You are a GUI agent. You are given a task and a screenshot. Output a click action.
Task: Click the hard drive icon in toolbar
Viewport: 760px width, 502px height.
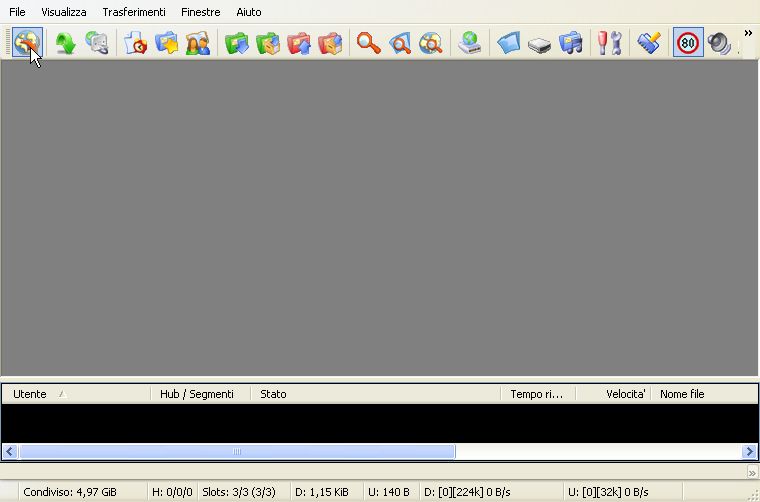coord(540,44)
